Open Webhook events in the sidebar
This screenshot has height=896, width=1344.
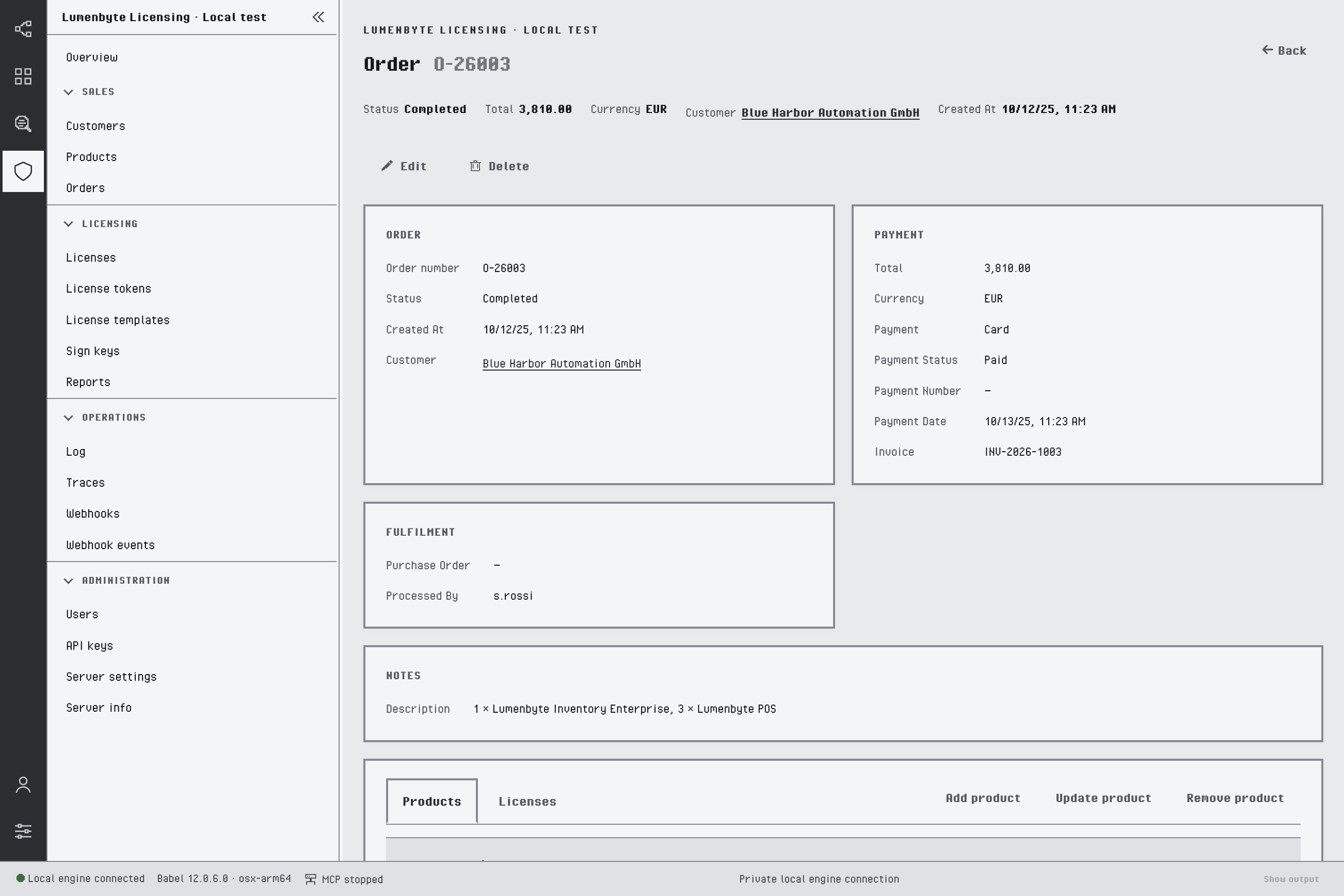(110, 545)
